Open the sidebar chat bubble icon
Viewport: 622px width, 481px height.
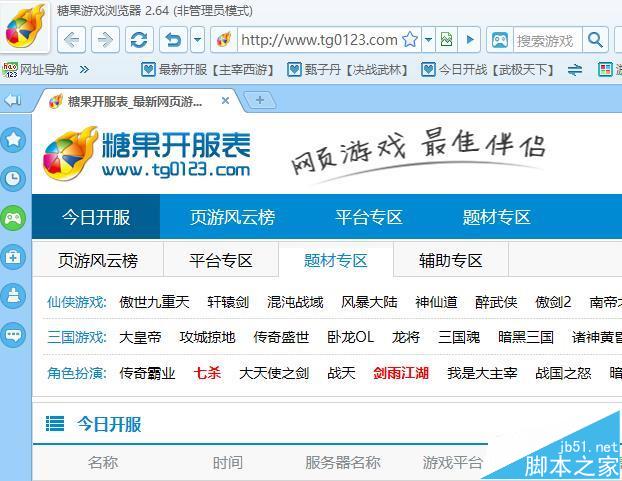tap(13, 335)
